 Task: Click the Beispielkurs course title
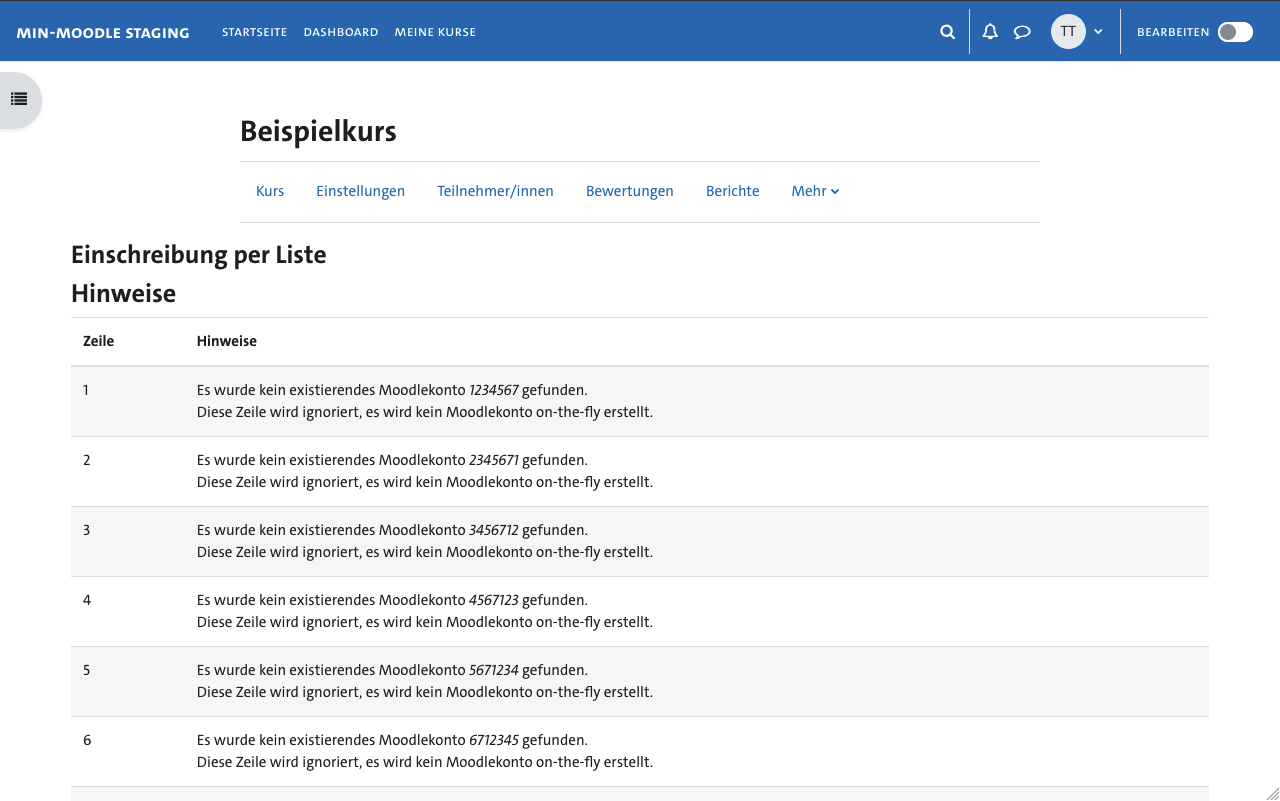[x=318, y=131]
